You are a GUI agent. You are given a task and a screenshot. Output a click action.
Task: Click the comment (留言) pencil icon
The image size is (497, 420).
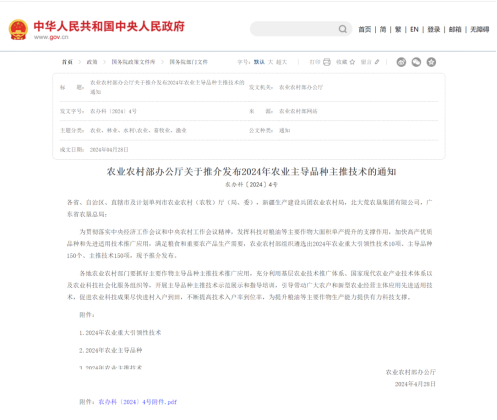377,62
